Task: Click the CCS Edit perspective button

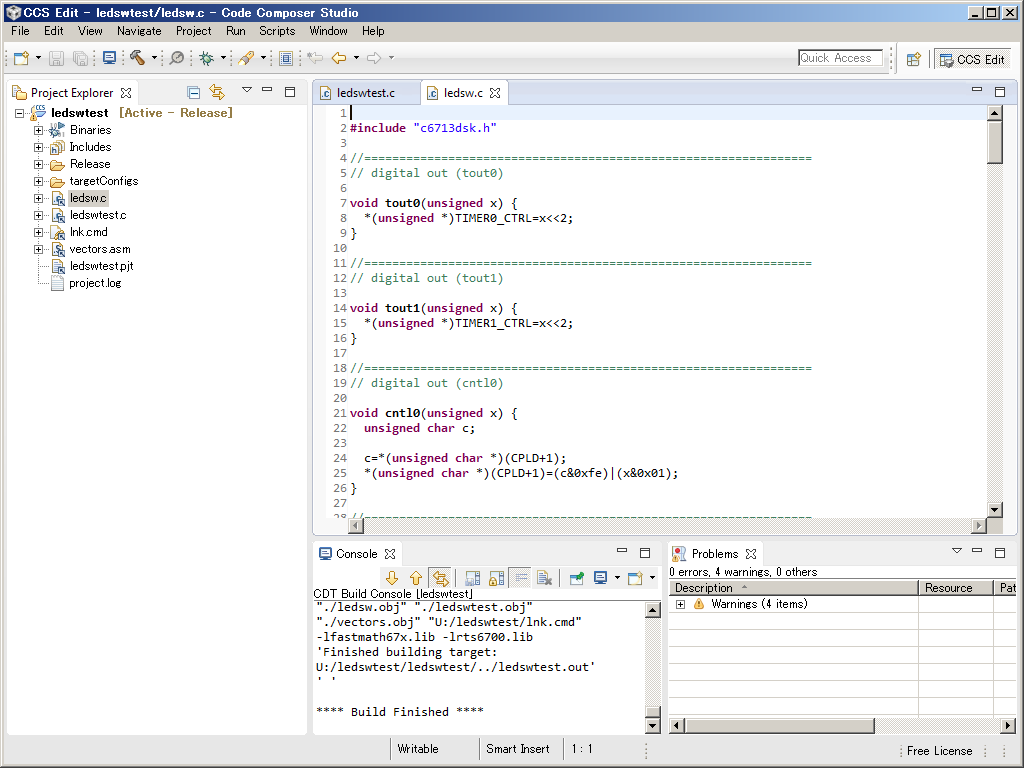Action: point(972,59)
